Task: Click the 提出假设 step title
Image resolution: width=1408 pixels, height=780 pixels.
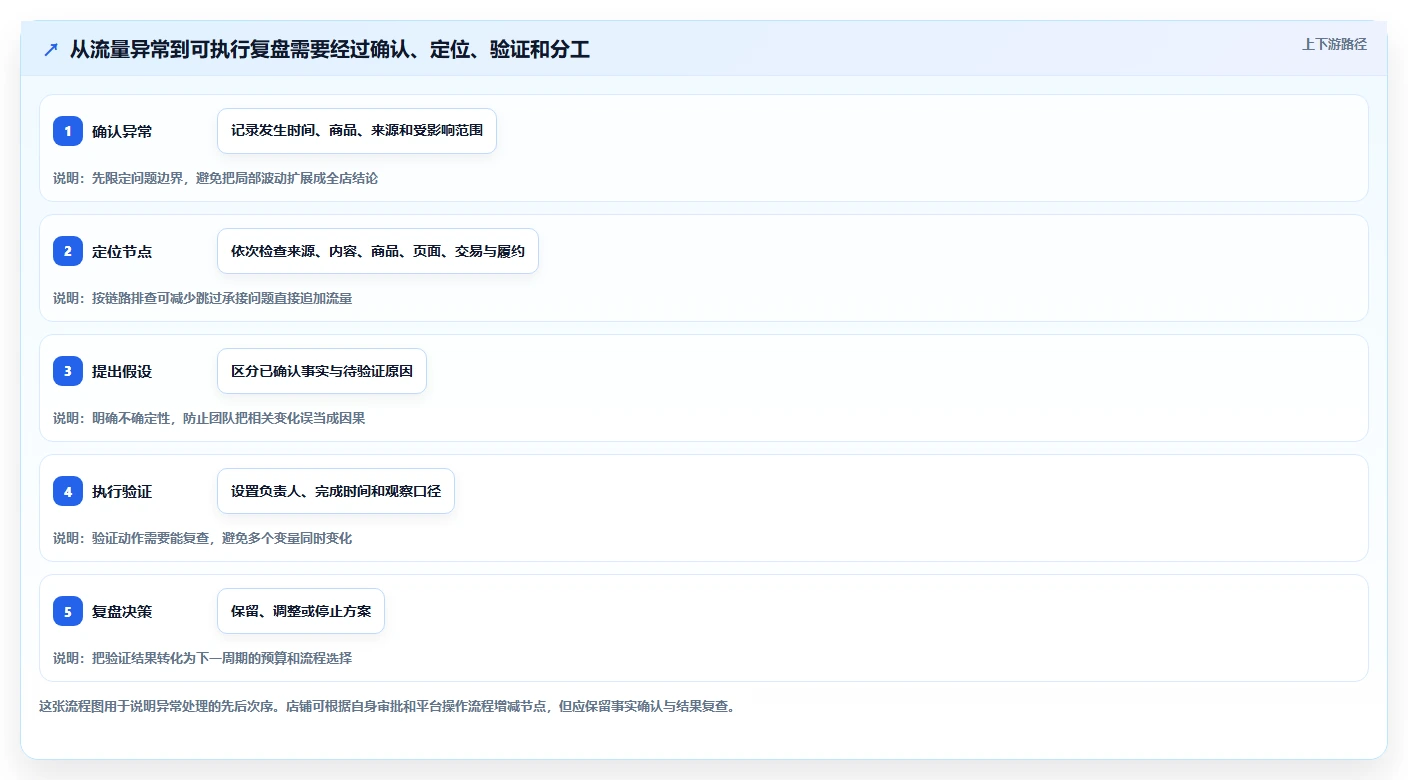Action: (122, 371)
